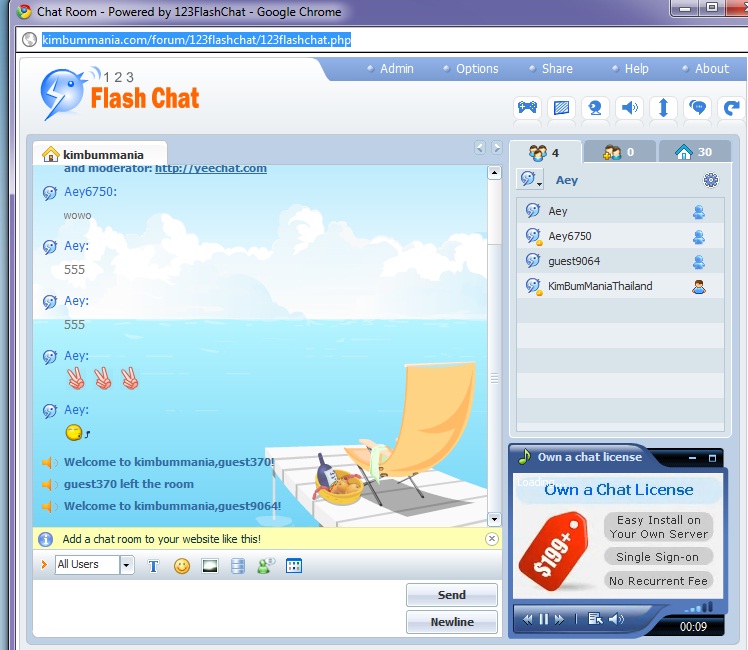This screenshot has height=650, width=748.
Task: Open the text font formatting tool
Action: point(153,566)
